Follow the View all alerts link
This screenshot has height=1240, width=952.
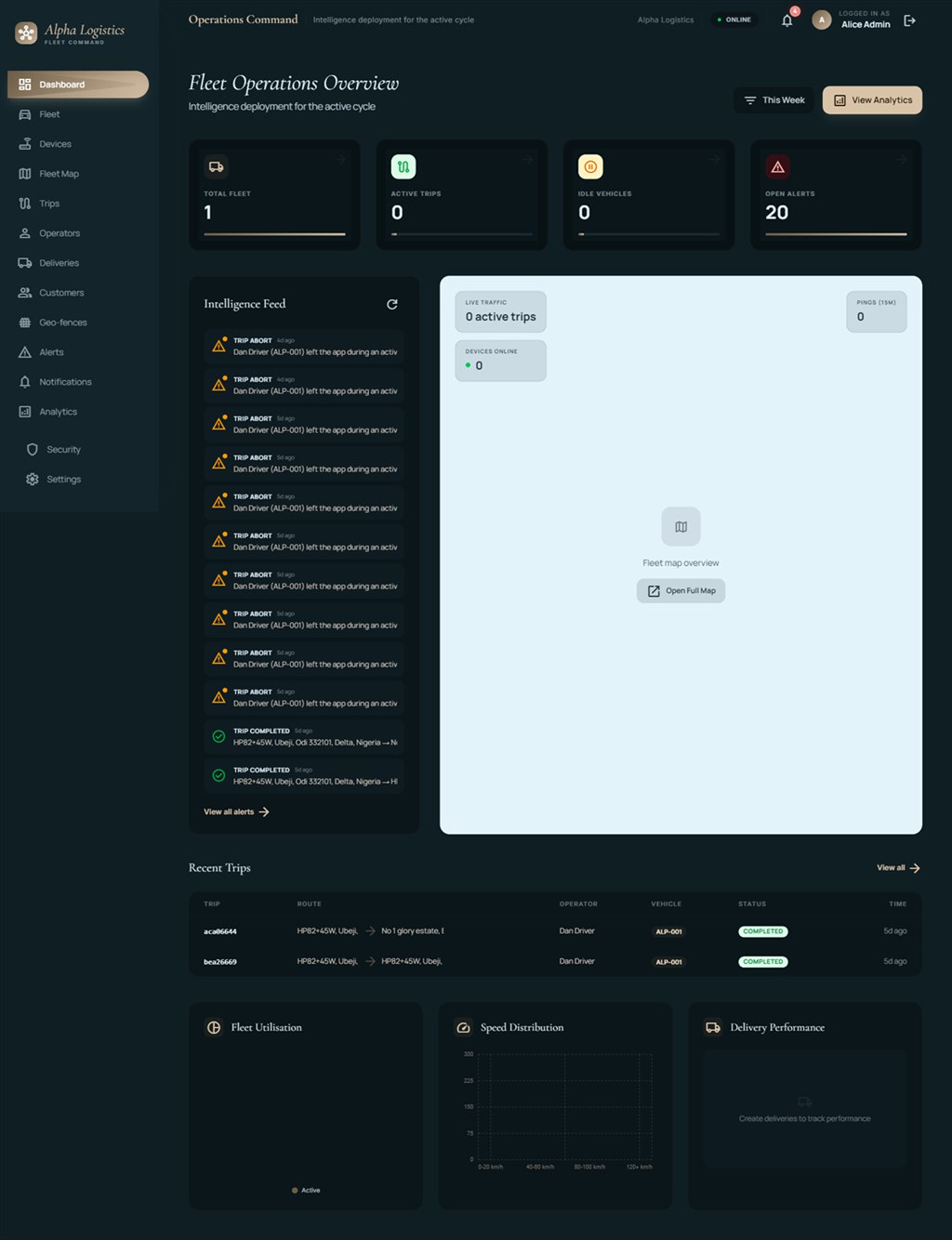point(236,811)
